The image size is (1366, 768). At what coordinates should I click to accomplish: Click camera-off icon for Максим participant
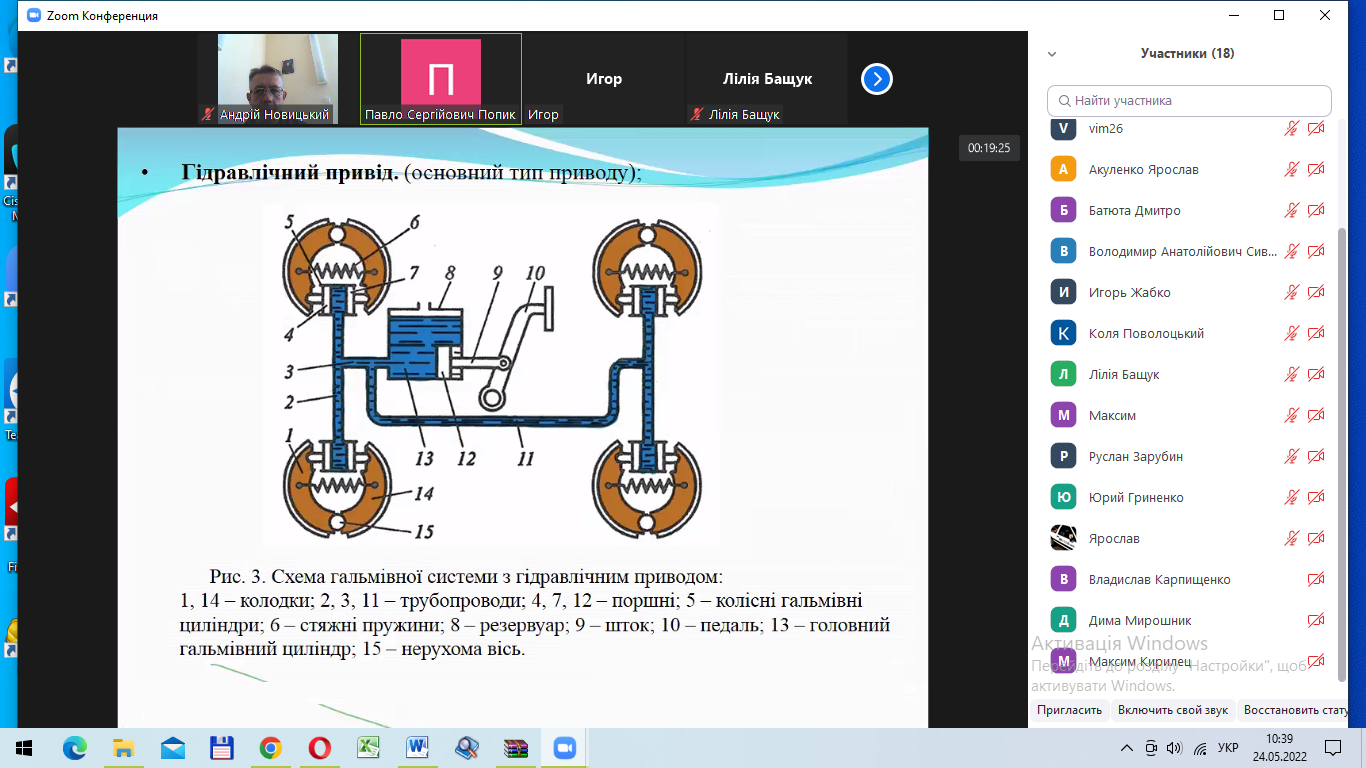(1316, 415)
